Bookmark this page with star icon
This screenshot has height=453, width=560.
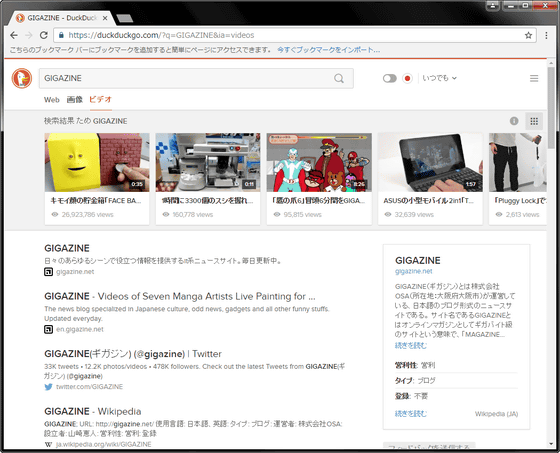point(528,35)
